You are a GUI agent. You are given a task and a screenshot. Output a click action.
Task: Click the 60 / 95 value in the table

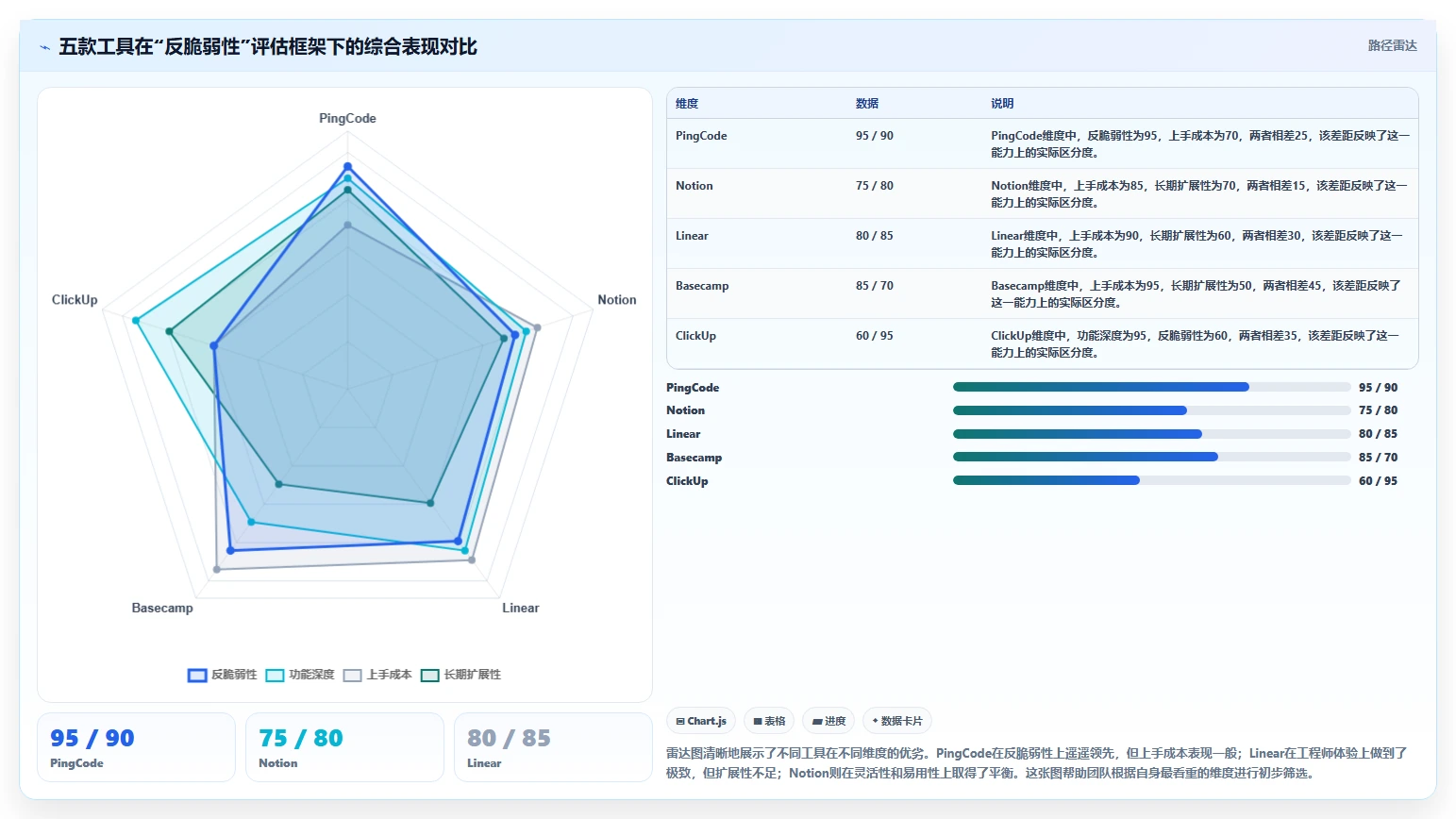(875, 336)
